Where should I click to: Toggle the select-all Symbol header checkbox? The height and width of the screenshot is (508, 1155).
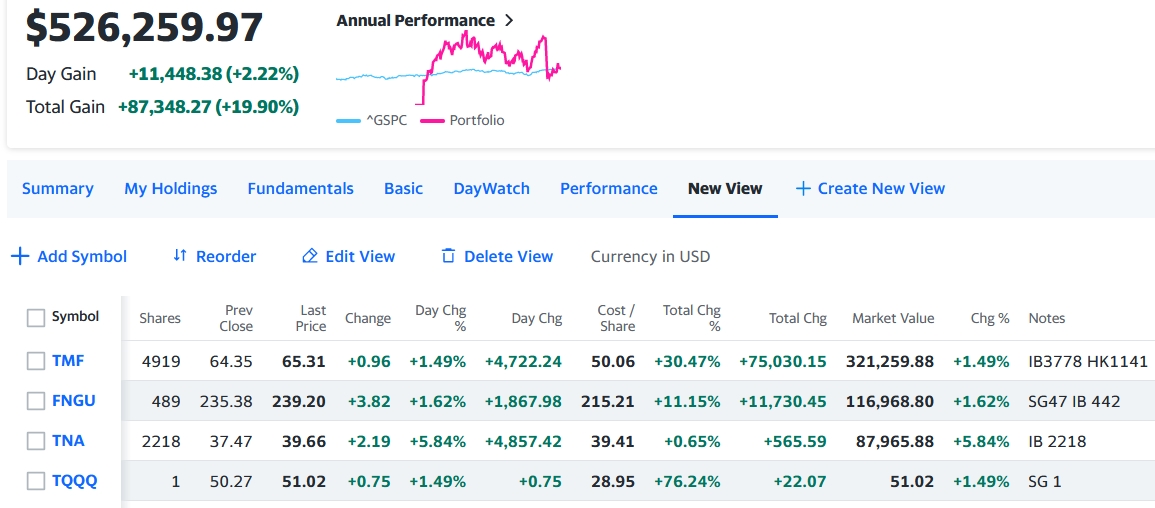(36, 317)
